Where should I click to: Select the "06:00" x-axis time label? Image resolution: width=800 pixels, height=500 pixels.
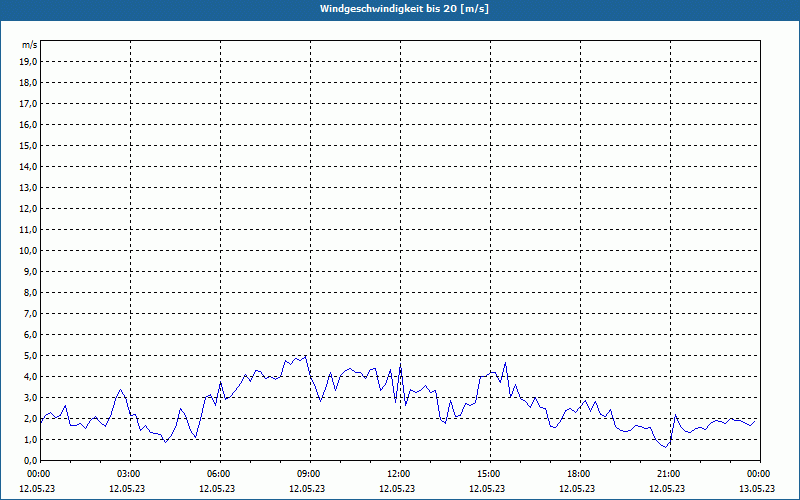click(217, 474)
